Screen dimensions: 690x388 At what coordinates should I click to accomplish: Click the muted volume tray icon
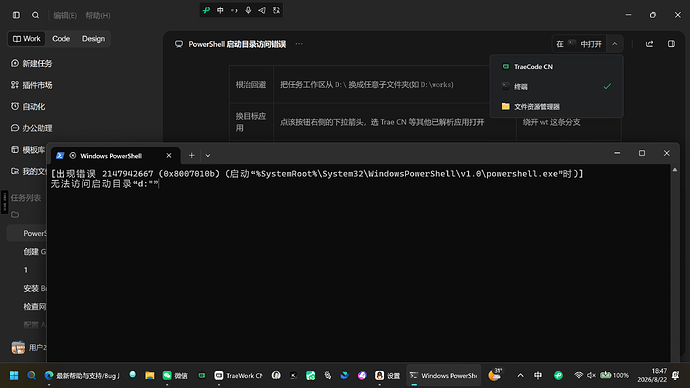[x=591, y=375]
